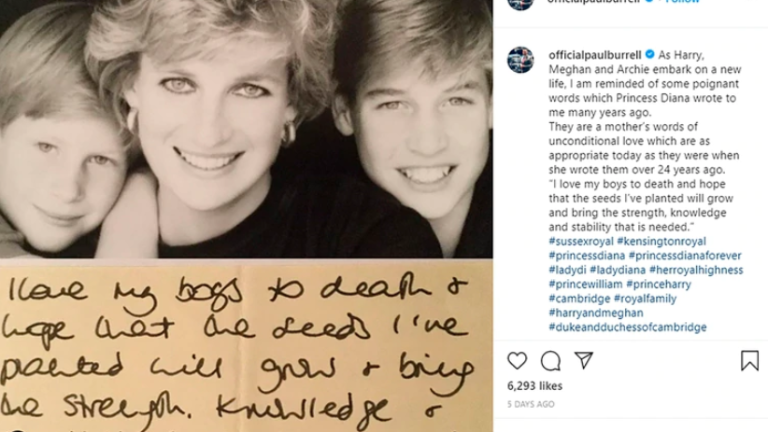
Task: Open the officialpaulburrell username in caption
Action: pos(595,55)
